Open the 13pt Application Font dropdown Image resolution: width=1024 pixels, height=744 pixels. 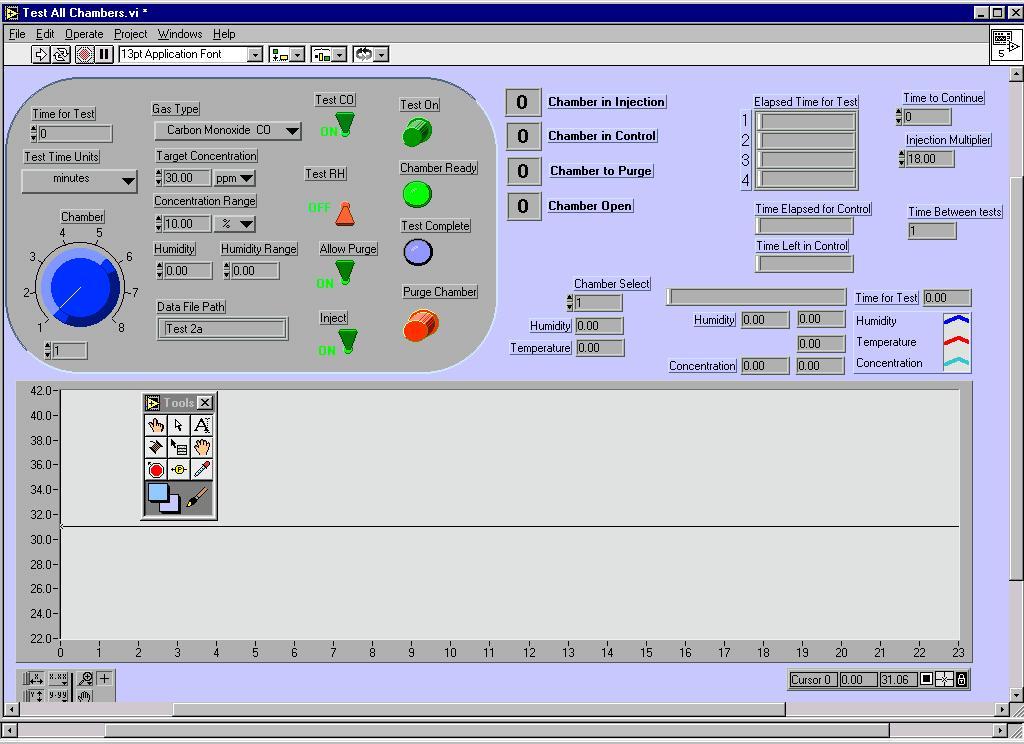(254, 55)
